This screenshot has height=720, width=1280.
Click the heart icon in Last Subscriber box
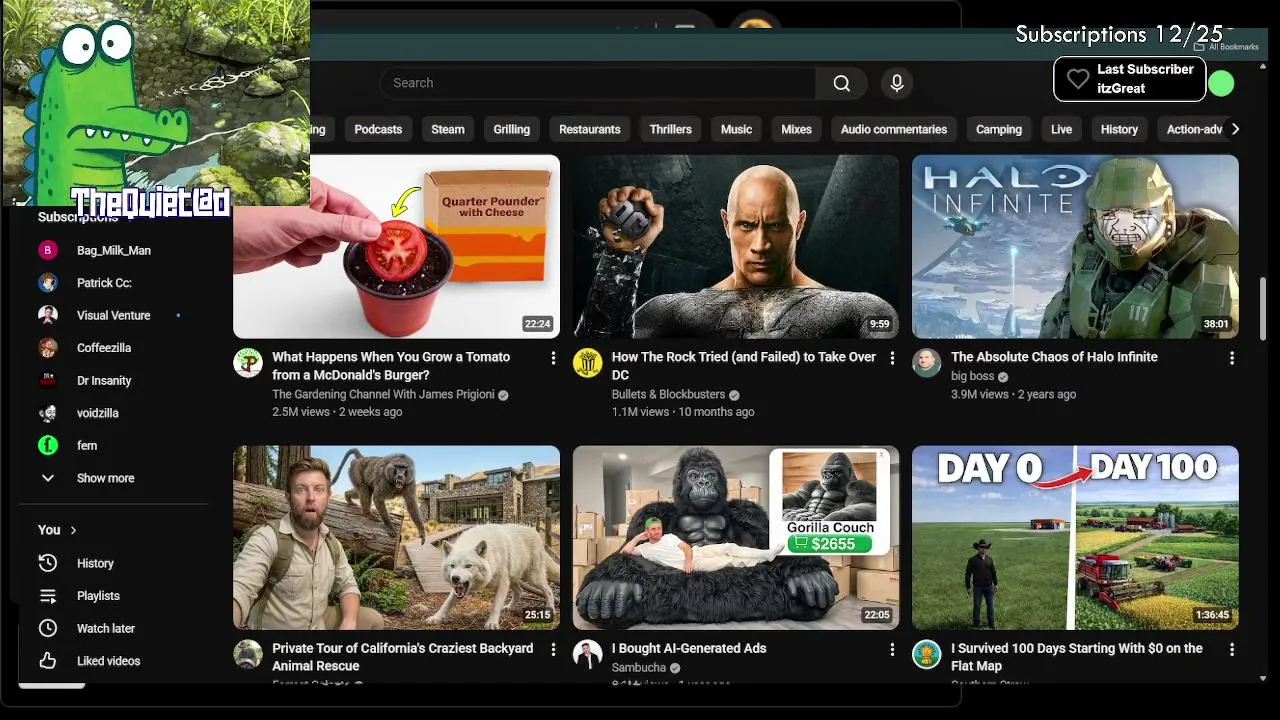click(1078, 79)
